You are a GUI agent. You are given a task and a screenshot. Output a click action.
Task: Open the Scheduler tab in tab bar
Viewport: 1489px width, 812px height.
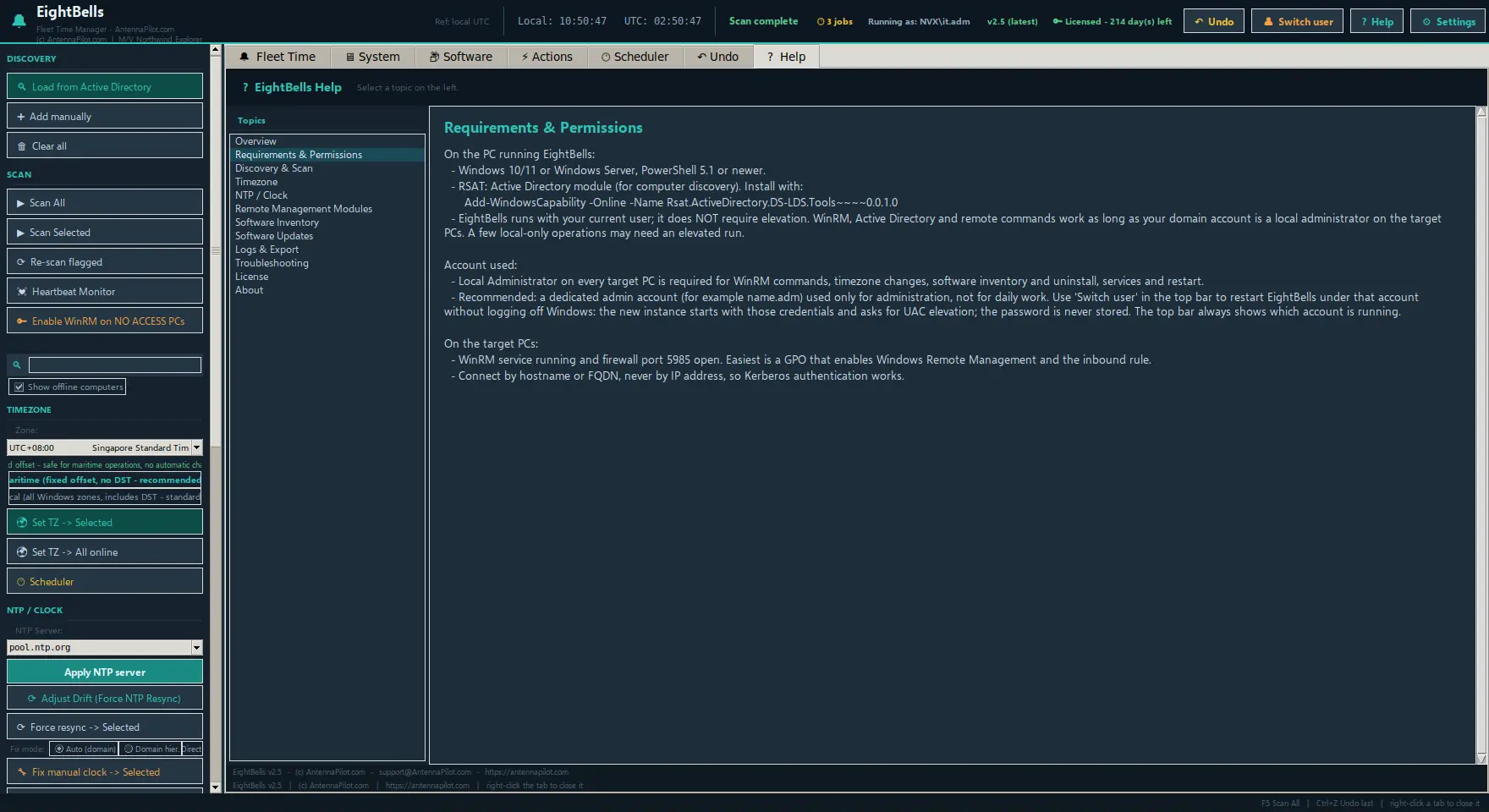(635, 57)
